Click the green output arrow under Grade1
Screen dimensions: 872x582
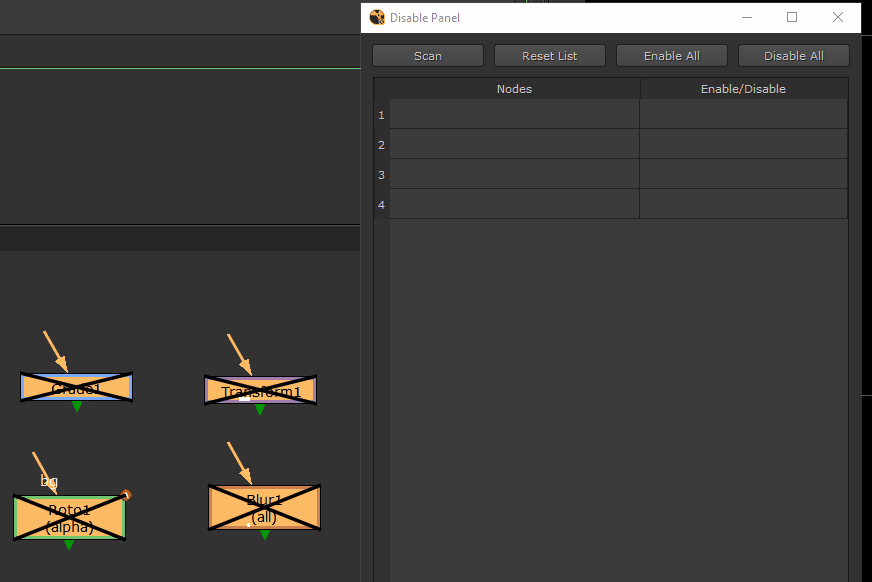click(x=77, y=407)
